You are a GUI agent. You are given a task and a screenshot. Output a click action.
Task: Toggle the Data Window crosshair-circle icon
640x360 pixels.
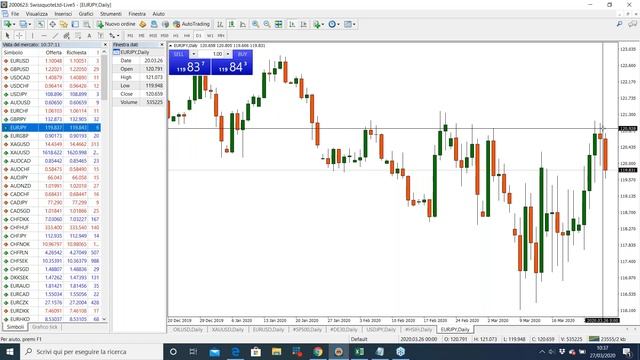pos(53,24)
